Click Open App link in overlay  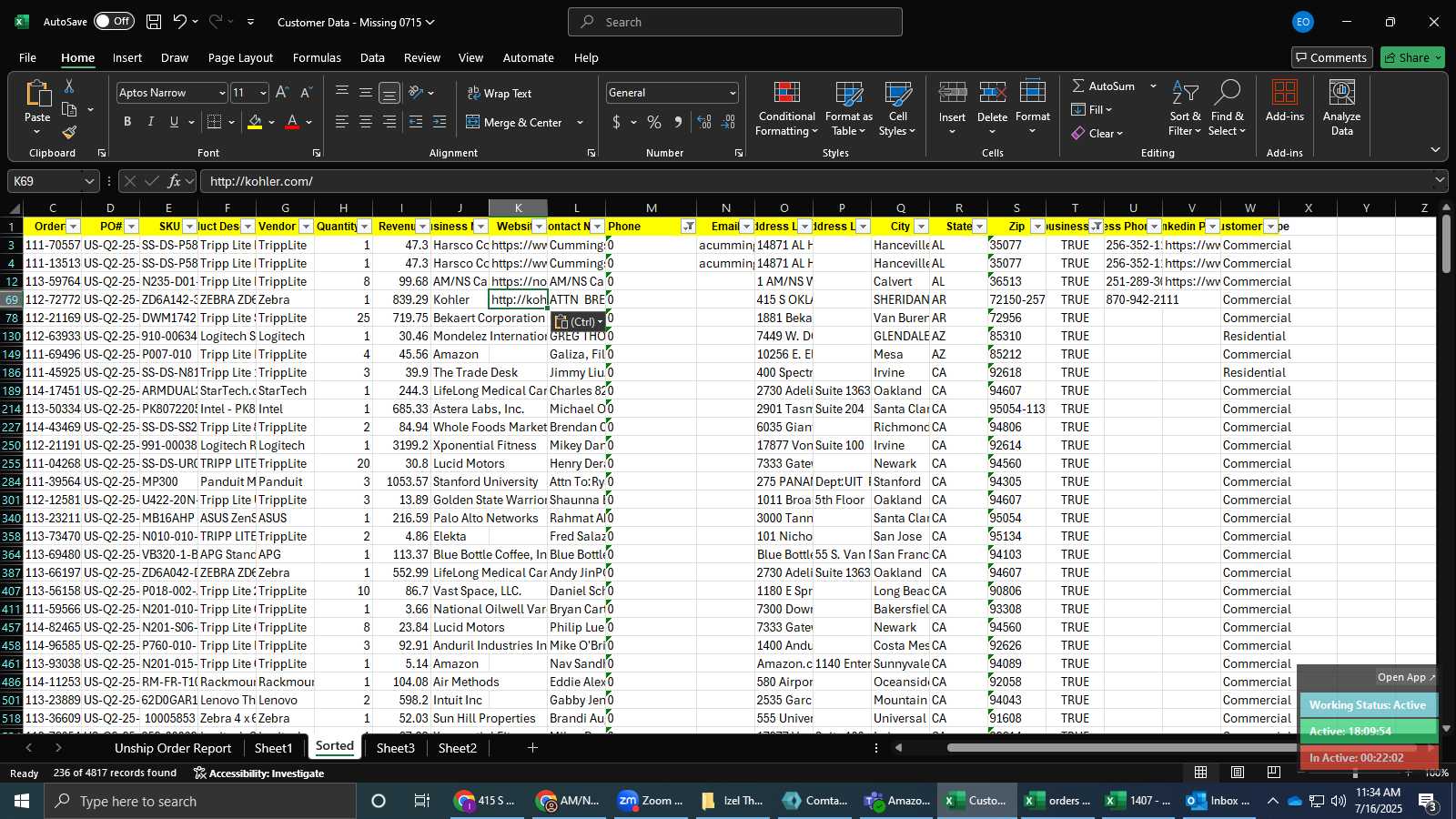pyautogui.click(x=1406, y=677)
